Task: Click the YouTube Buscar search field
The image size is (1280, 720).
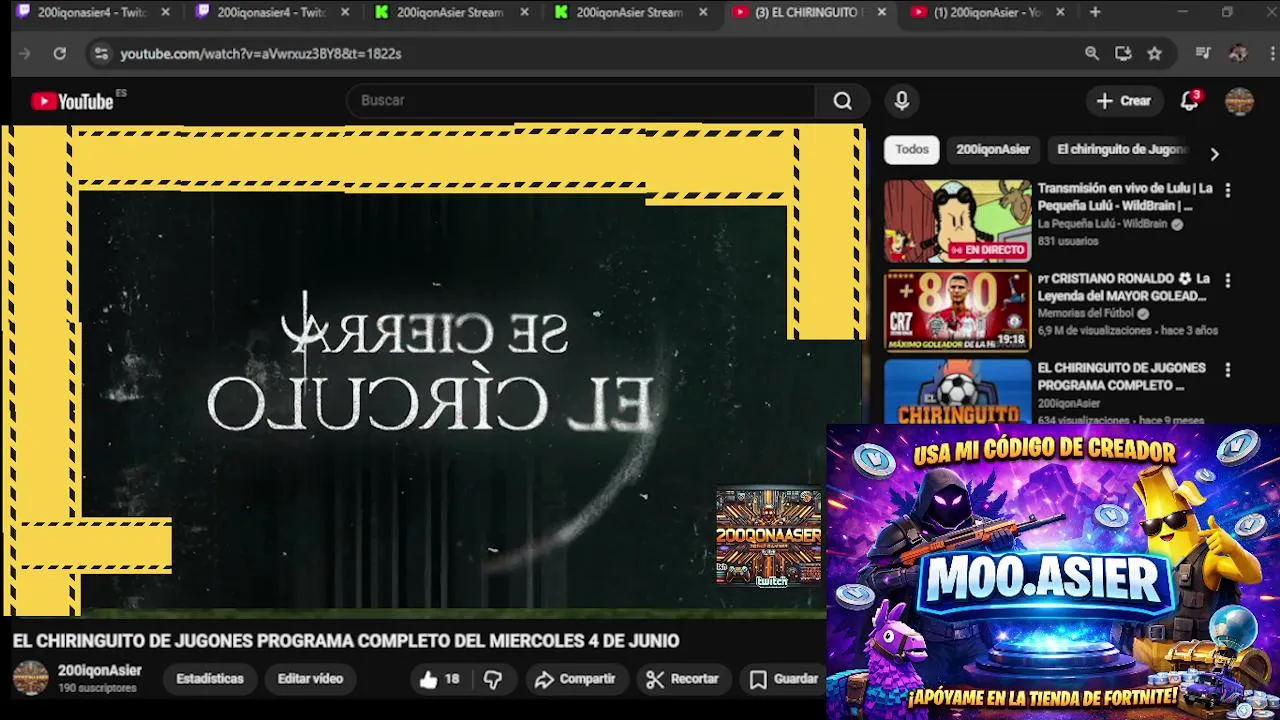Action: (x=580, y=101)
